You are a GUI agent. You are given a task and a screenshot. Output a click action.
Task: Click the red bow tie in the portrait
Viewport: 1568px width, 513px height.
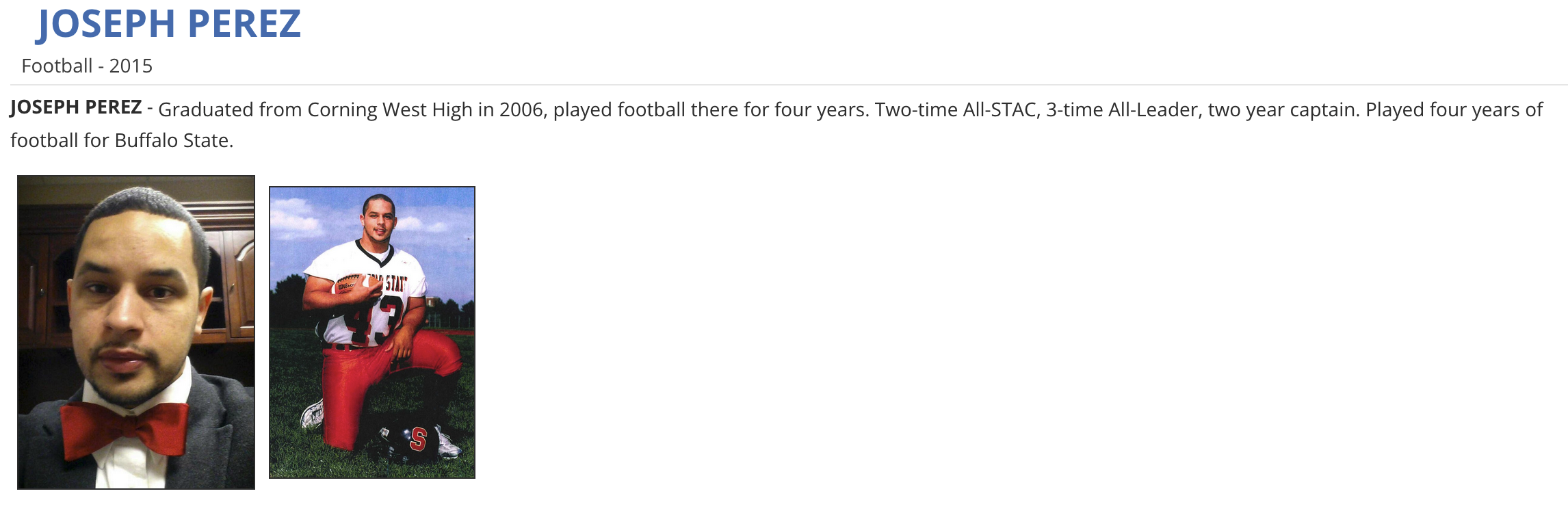tap(125, 429)
